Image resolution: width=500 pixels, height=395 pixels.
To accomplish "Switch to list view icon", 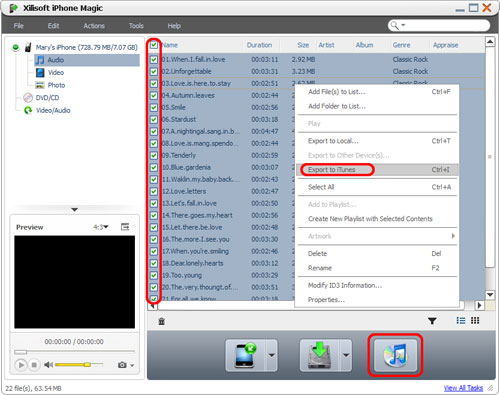I will (461, 321).
